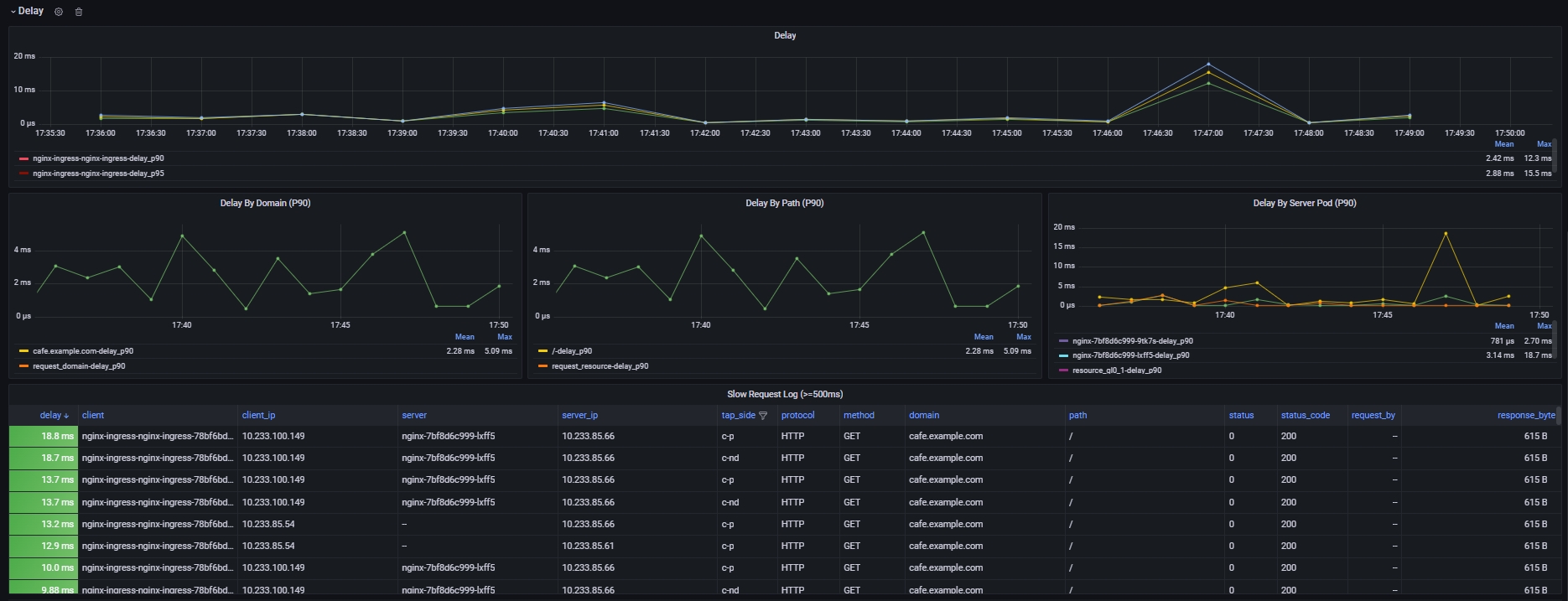
Task: Sort Delay legend by Mean column
Action: click(1504, 144)
